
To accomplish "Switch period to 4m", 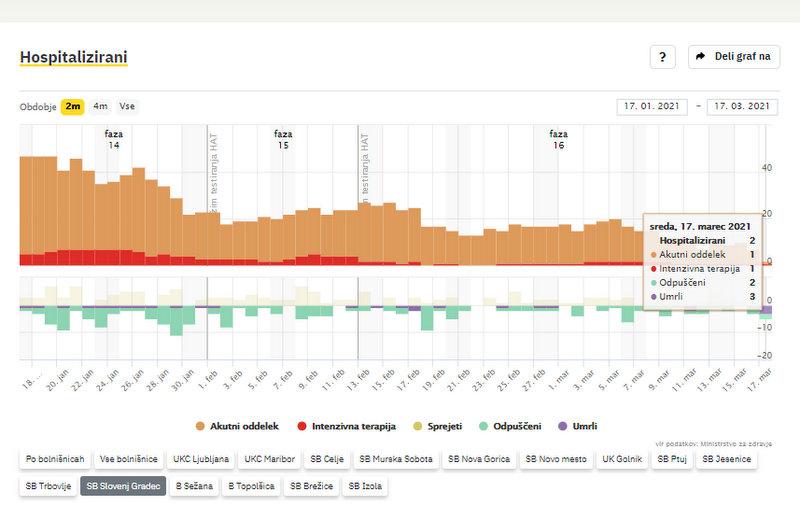I will click(x=100, y=106).
